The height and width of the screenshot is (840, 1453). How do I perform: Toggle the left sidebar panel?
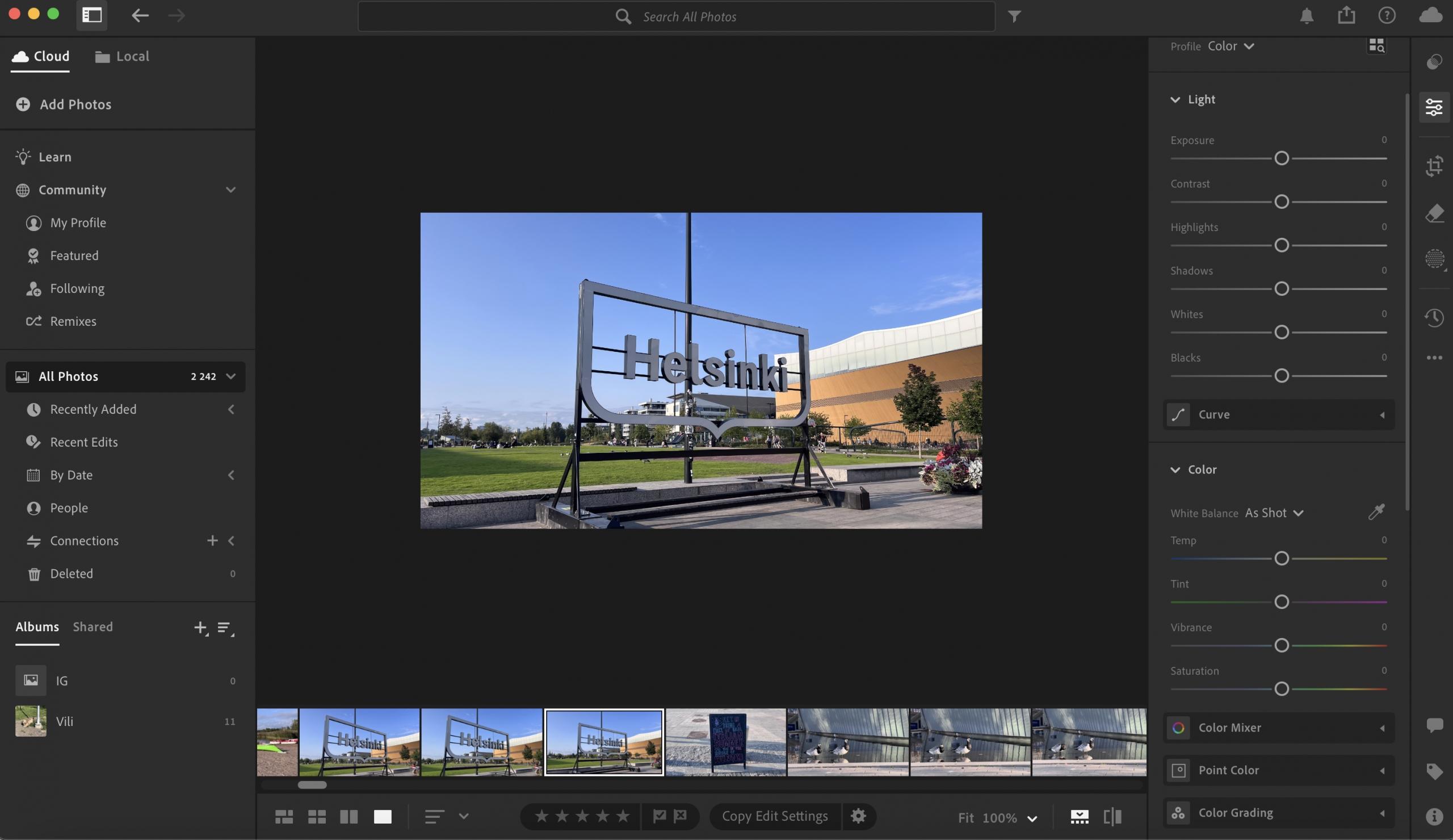pyautogui.click(x=92, y=15)
